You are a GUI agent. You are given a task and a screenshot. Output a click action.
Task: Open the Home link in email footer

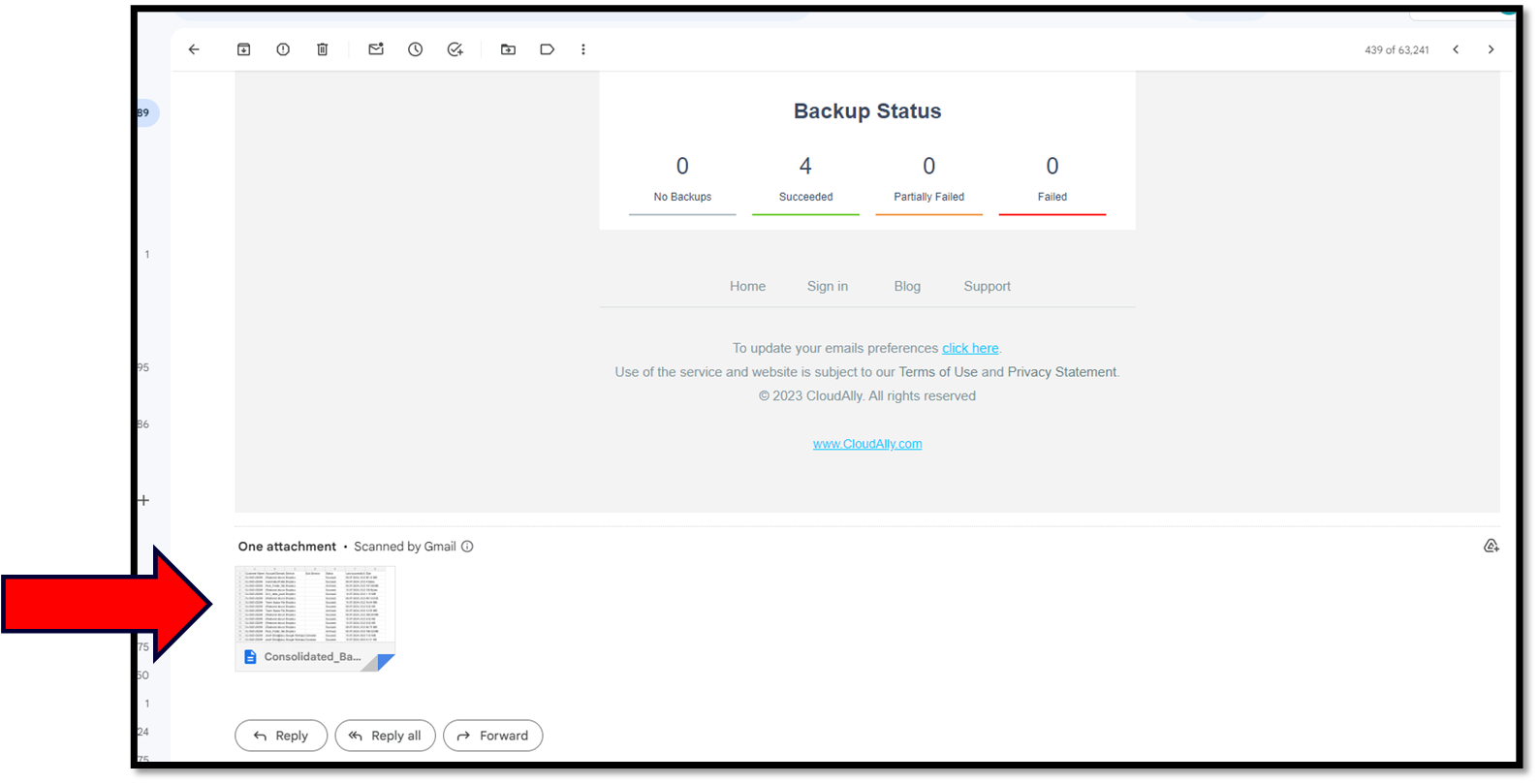(747, 286)
